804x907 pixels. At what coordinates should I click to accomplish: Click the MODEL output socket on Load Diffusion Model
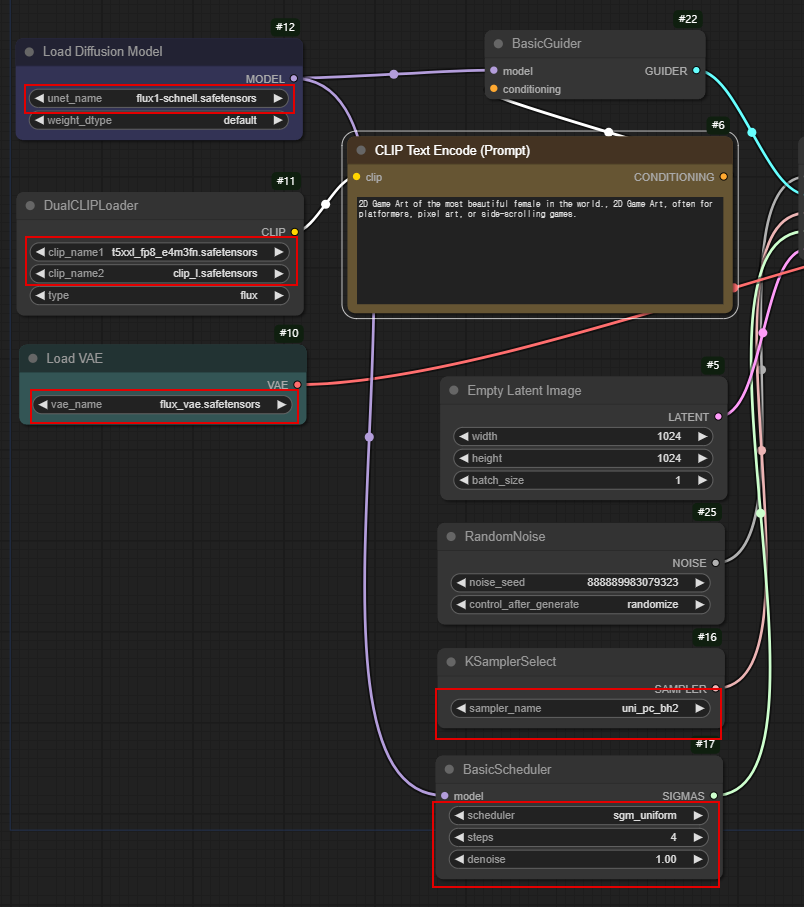click(x=294, y=79)
